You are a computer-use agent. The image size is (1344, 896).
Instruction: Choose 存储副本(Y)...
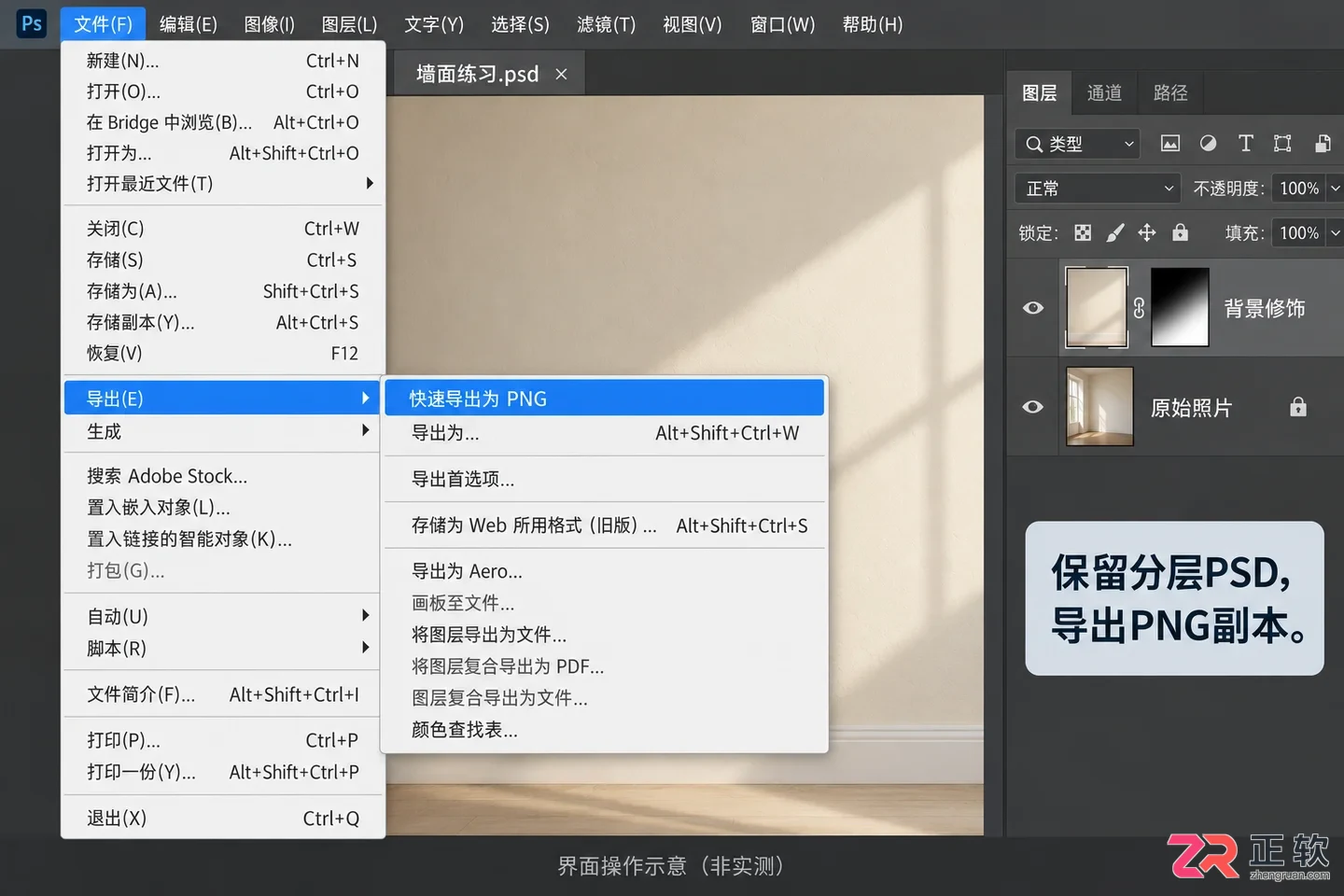tap(222, 322)
